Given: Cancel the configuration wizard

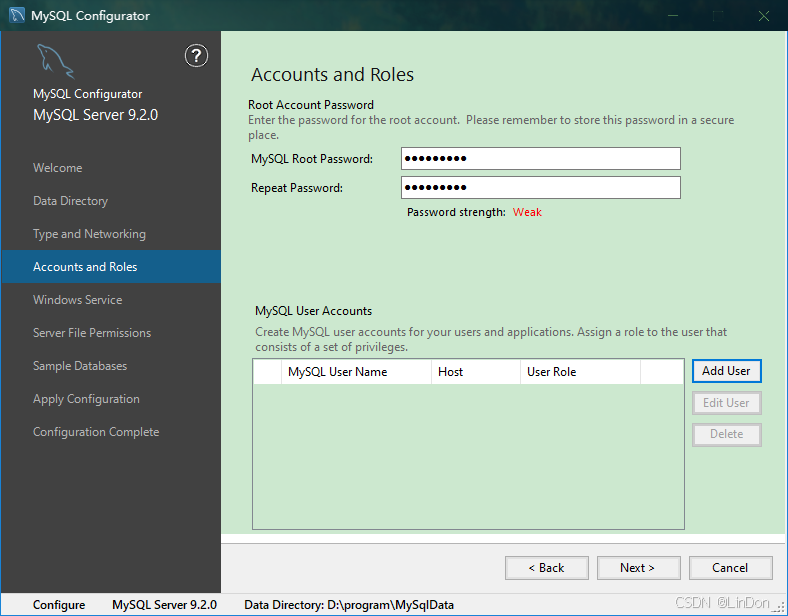Looking at the screenshot, I should (730, 568).
